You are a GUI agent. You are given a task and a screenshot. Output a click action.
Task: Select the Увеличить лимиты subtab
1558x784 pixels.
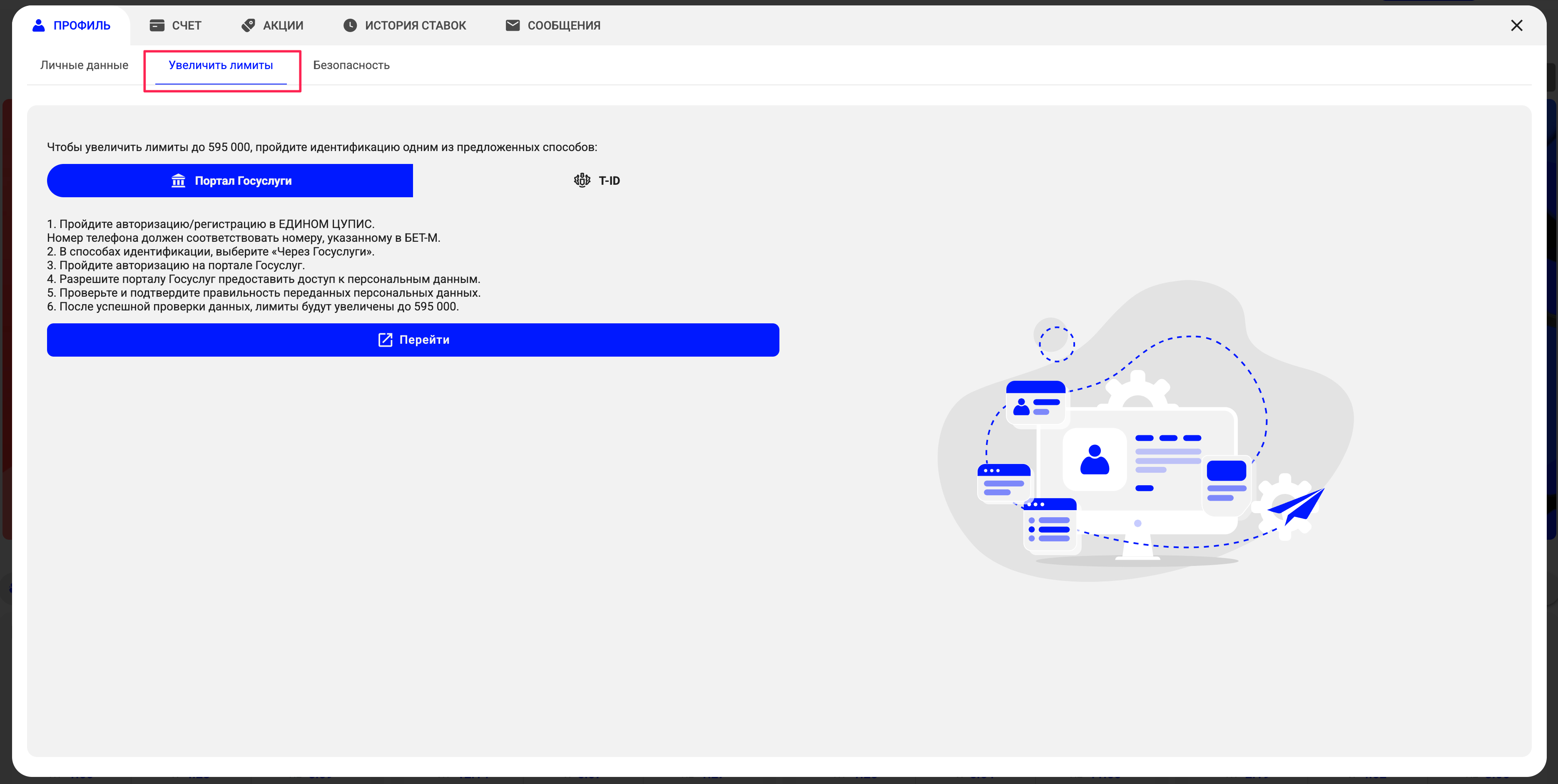click(x=221, y=65)
